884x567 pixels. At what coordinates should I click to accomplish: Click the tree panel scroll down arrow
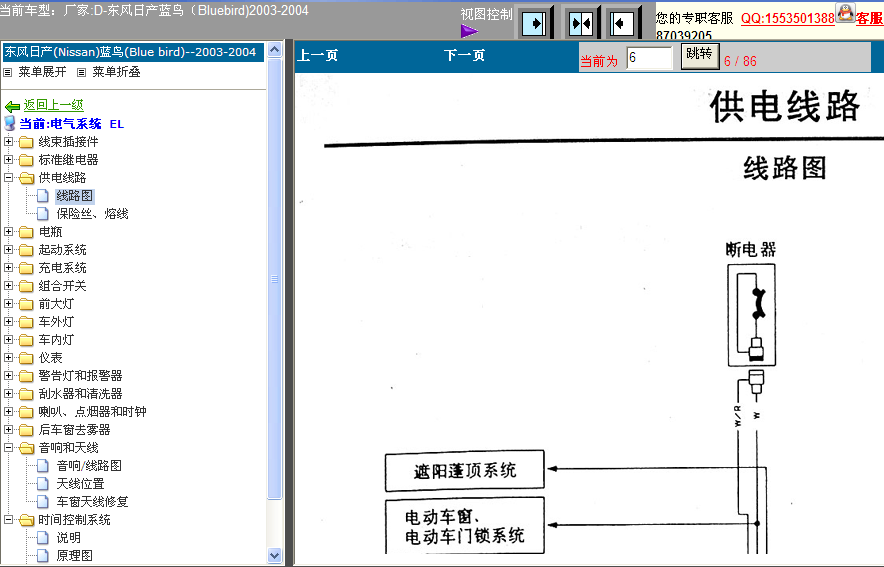coord(275,555)
